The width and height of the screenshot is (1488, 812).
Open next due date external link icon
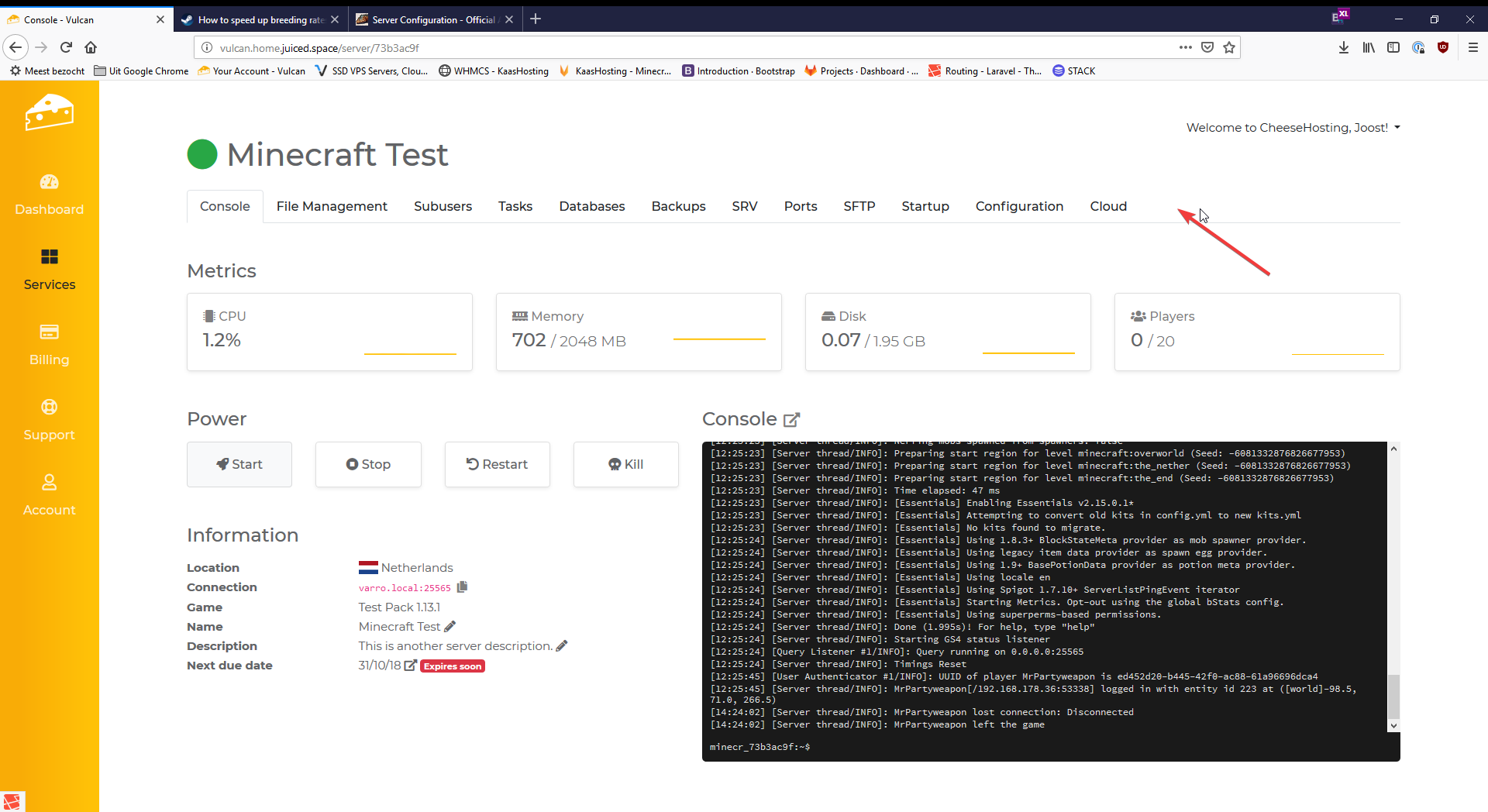click(411, 666)
